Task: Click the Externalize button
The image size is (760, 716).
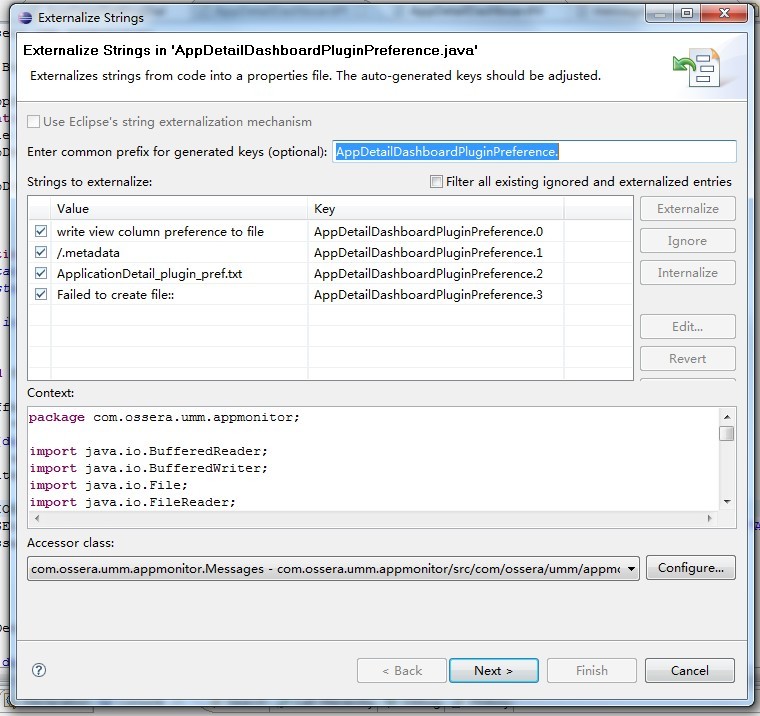Action: click(x=687, y=209)
